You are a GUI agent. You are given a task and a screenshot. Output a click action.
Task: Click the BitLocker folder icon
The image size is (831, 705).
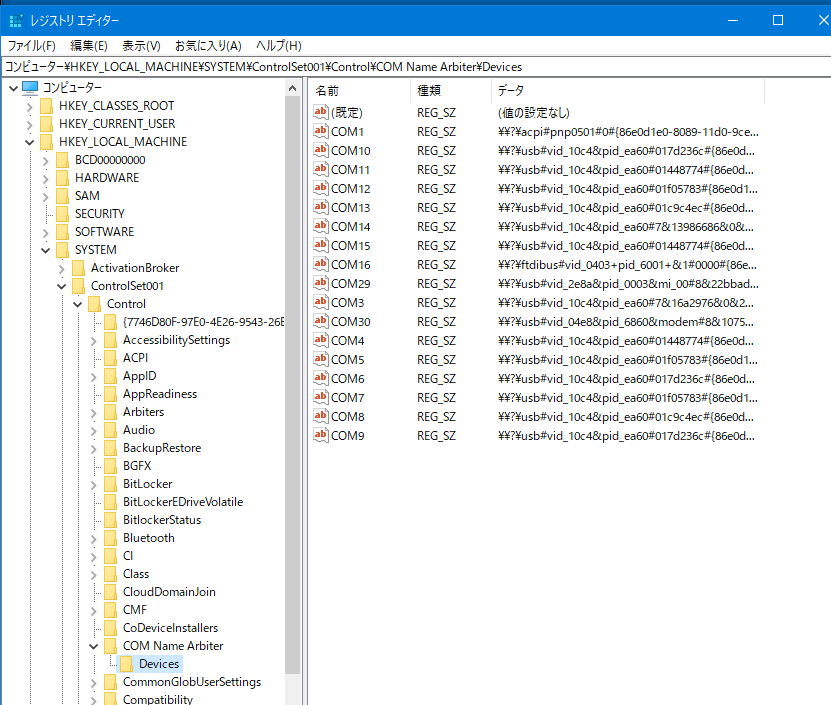coord(111,484)
